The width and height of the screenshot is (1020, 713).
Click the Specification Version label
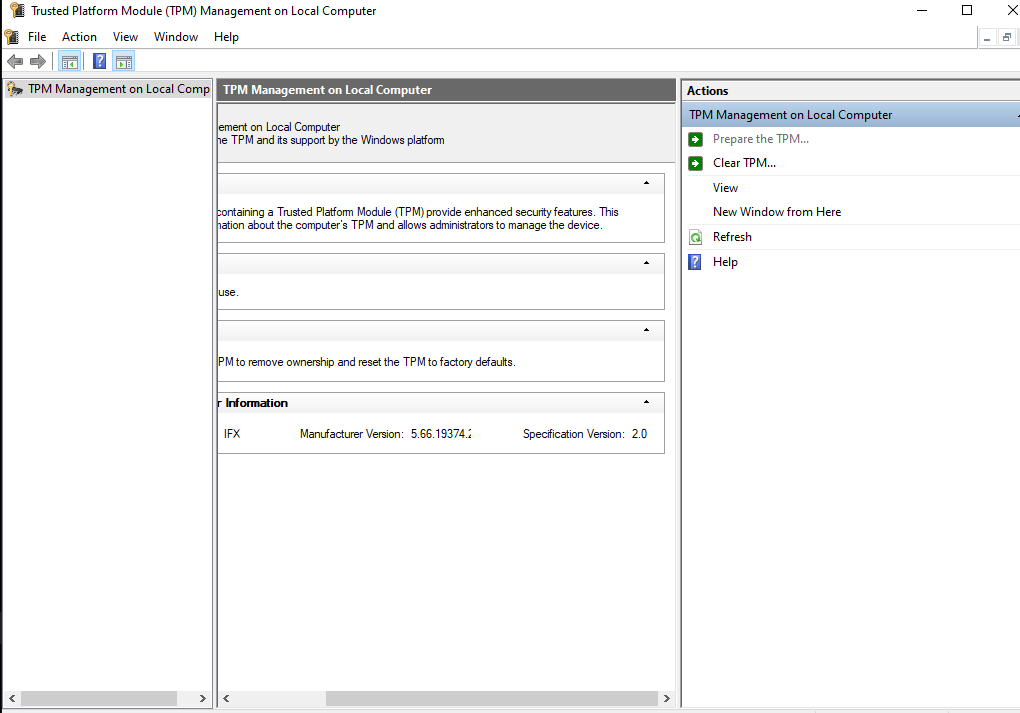(x=574, y=434)
